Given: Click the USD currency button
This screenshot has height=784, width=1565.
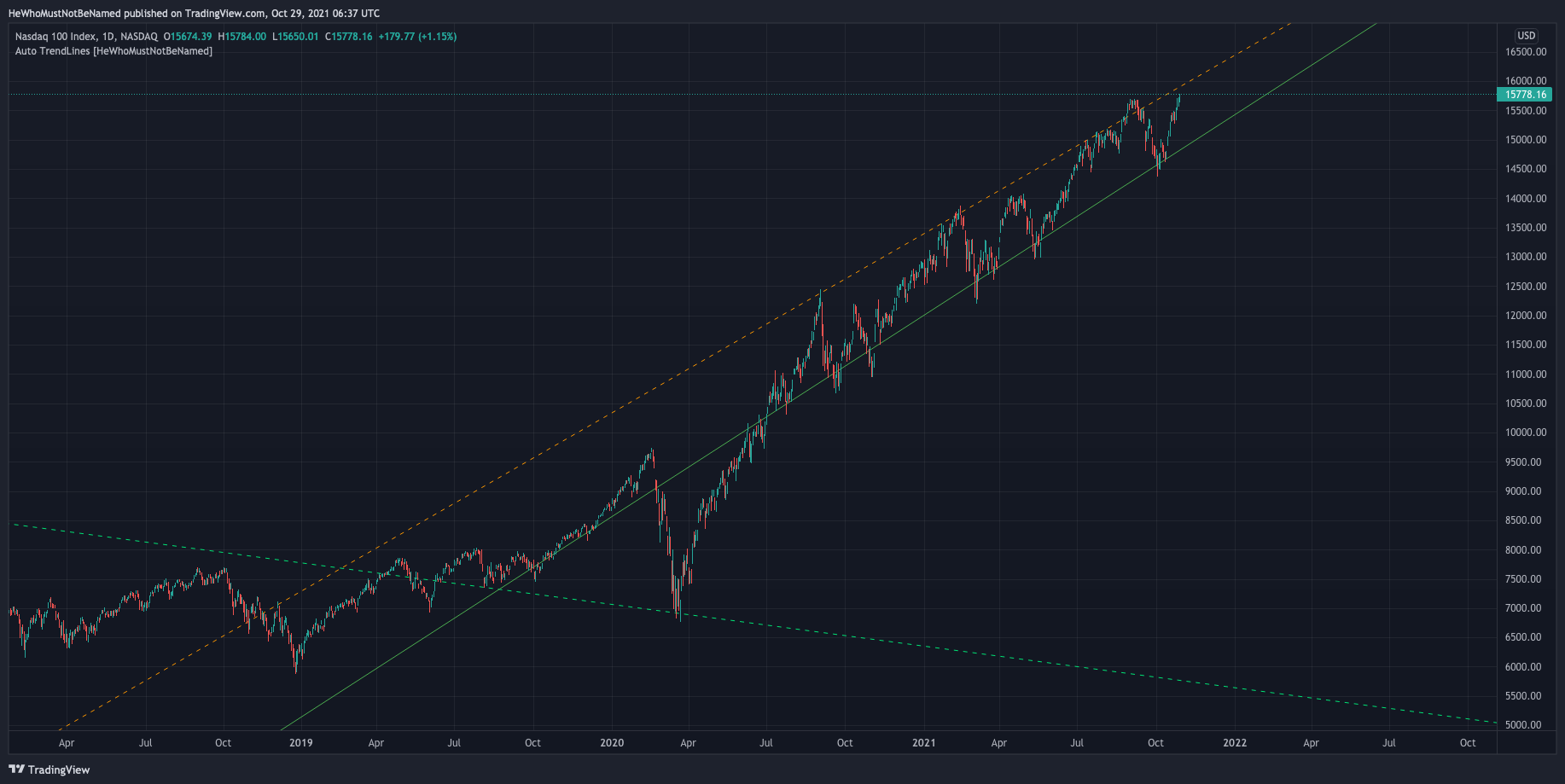Looking at the screenshot, I should (x=1526, y=36).
